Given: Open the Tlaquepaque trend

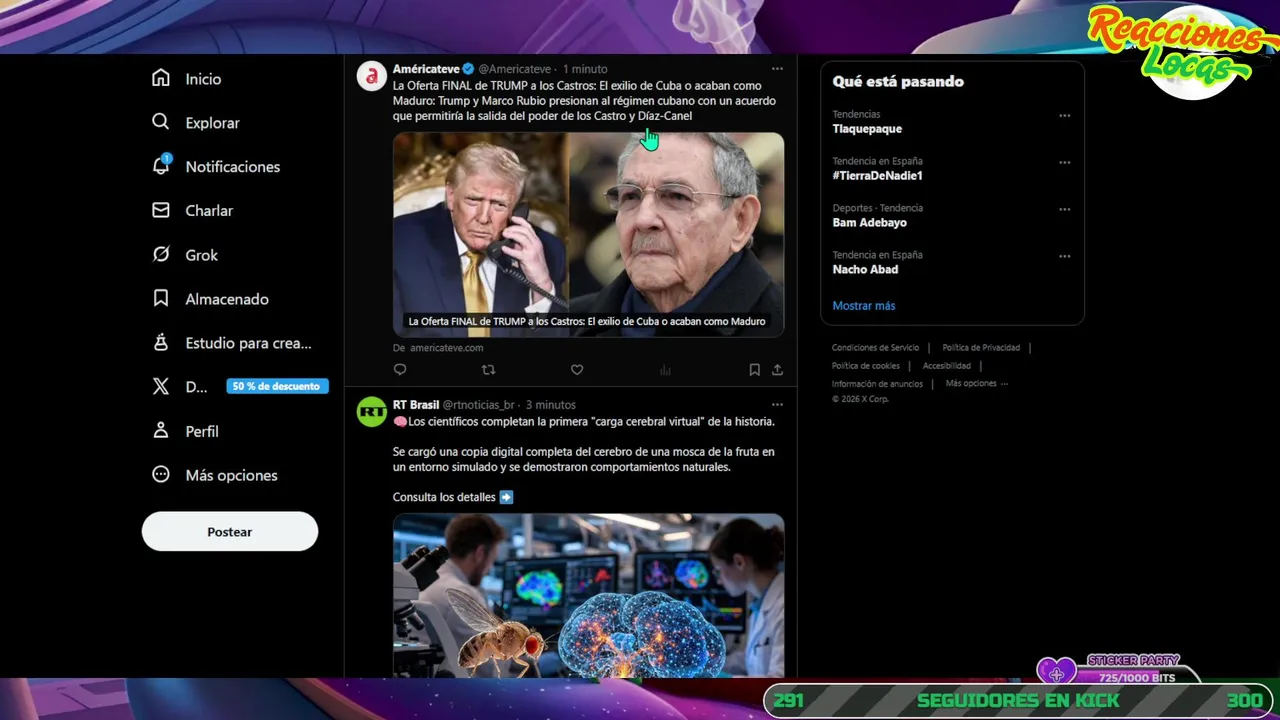Looking at the screenshot, I should click(867, 129).
